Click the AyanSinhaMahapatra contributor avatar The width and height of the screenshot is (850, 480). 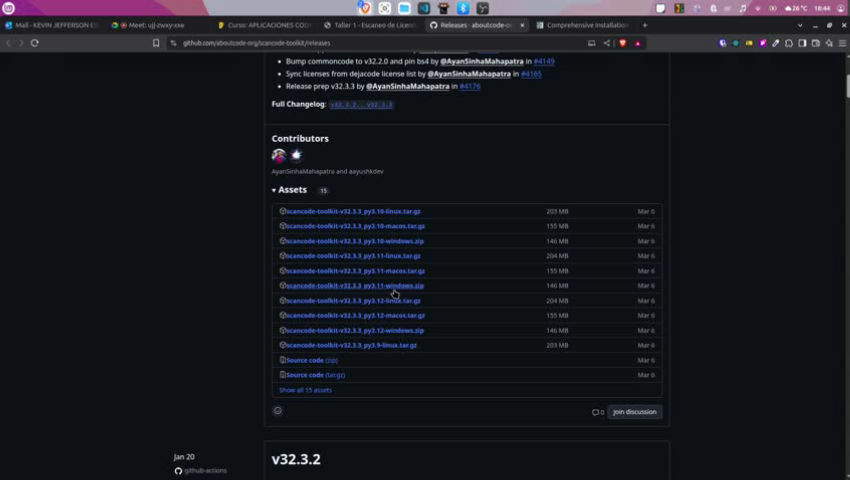(x=279, y=156)
